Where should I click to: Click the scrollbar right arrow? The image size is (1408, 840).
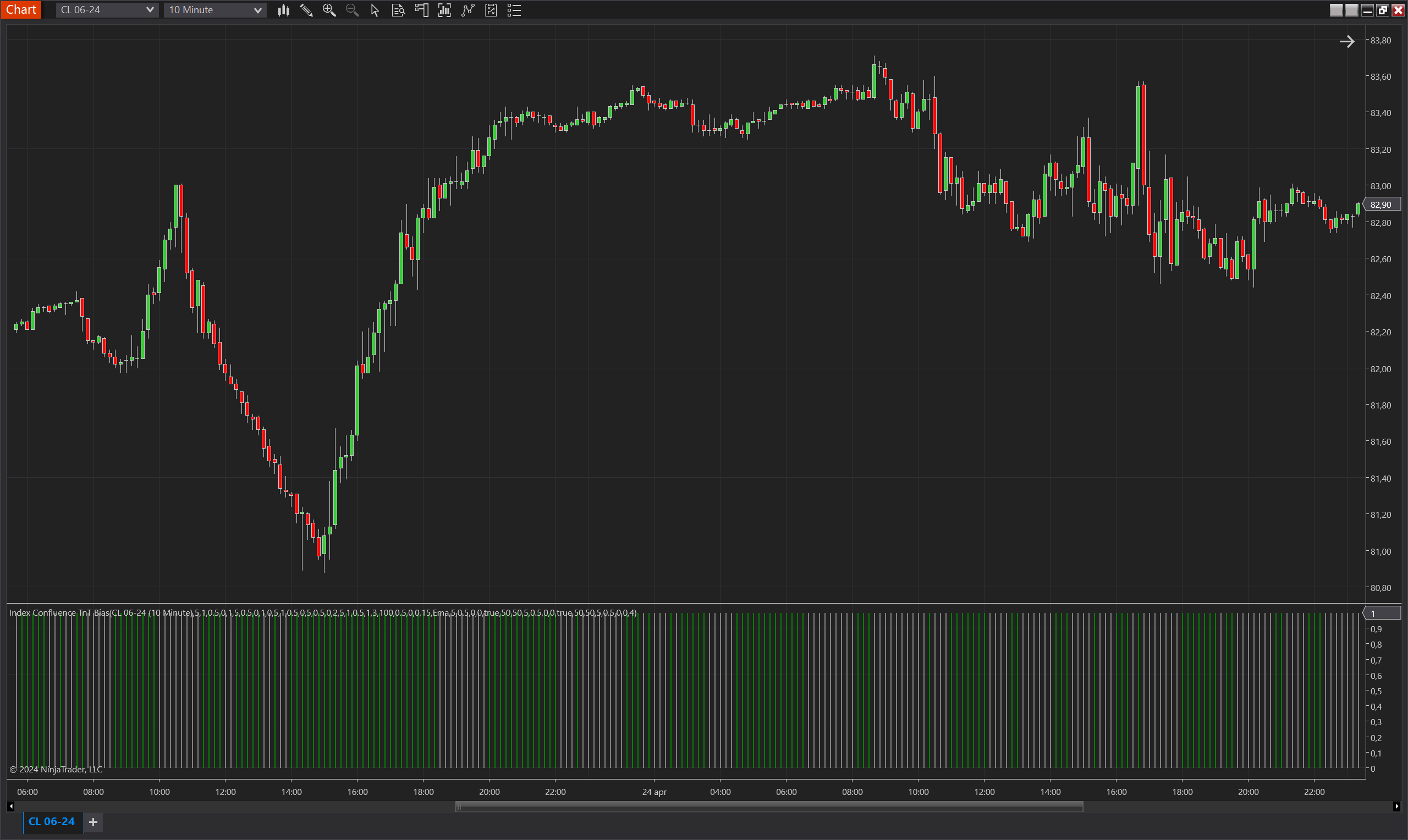1396,806
